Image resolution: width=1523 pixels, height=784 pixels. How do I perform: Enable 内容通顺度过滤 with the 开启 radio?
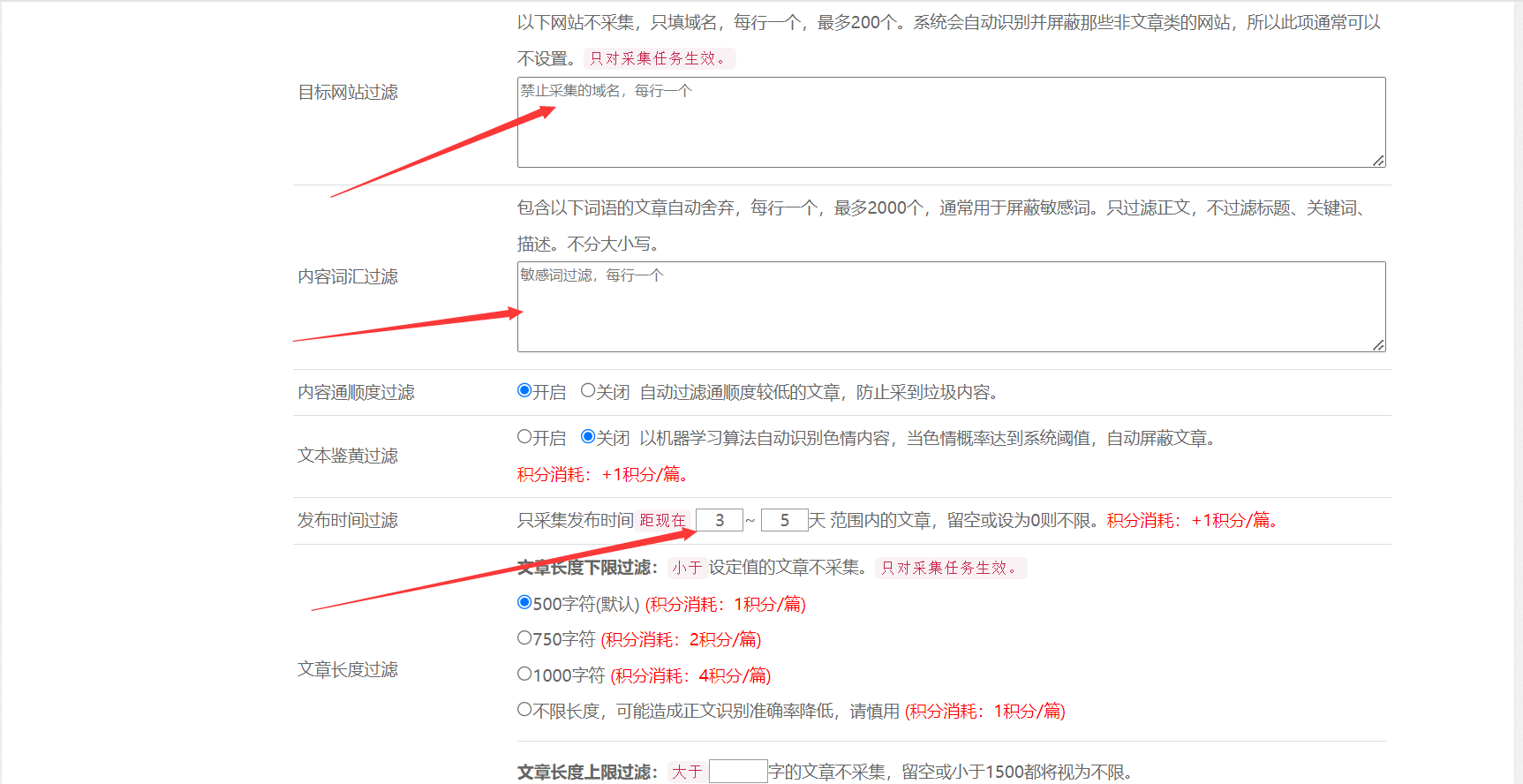pos(524,390)
